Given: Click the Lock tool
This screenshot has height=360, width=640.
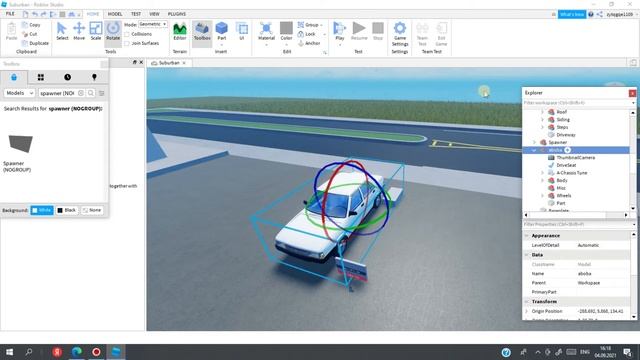Looking at the screenshot, I should coord(307,34).
